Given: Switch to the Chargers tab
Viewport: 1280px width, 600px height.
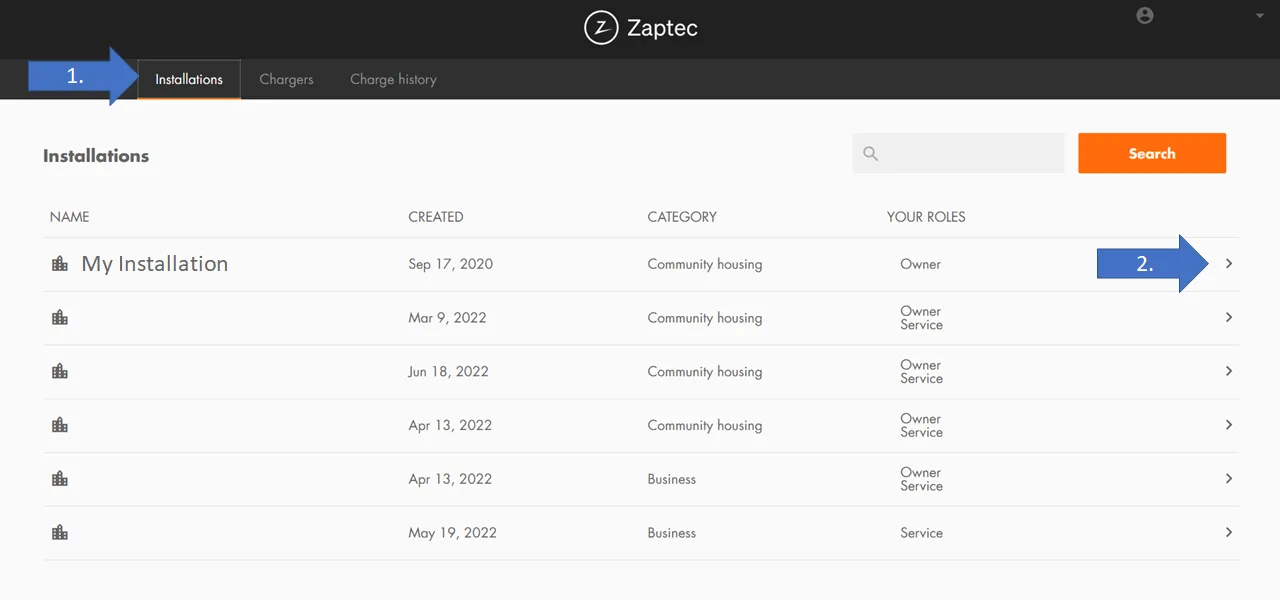Looking at the screenshot, I should click(286, 79).
